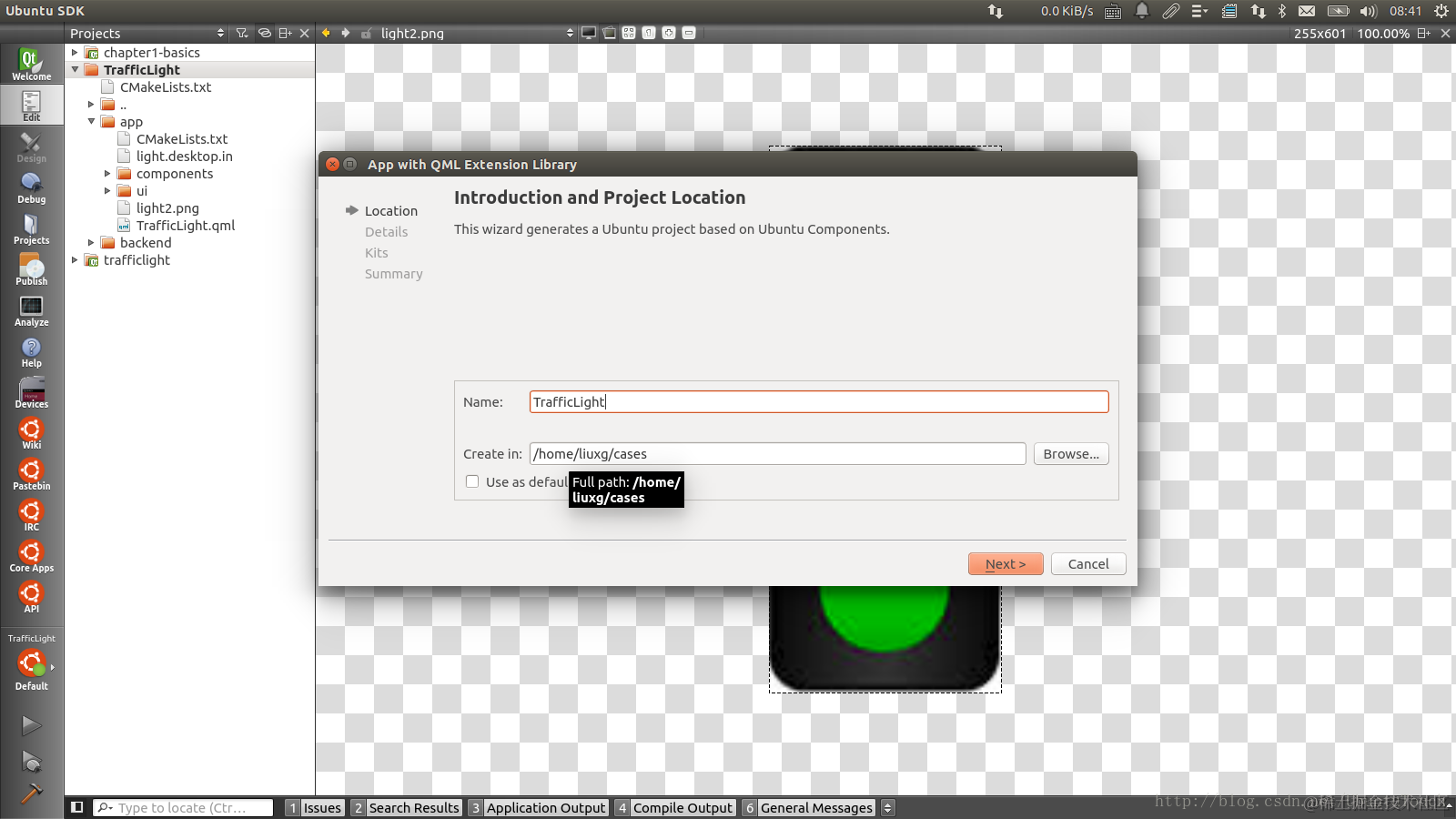Image resolution: width=1456 pixels, height=819 pixels.
Task: Collapse the app folder
Action: coord(91,122)
